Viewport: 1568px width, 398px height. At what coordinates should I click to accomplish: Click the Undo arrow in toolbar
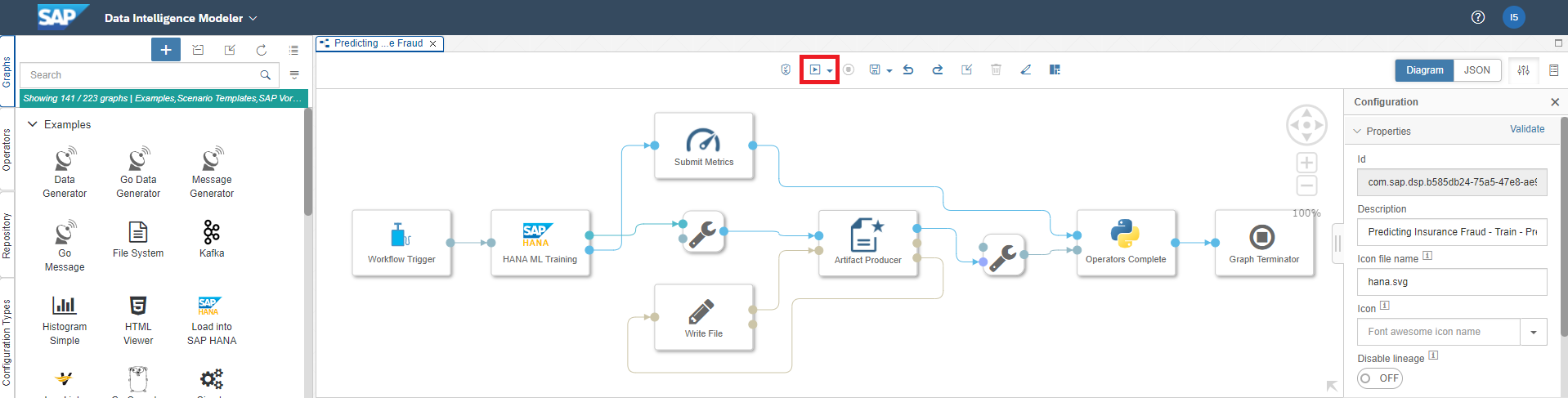tap(908, 70)
